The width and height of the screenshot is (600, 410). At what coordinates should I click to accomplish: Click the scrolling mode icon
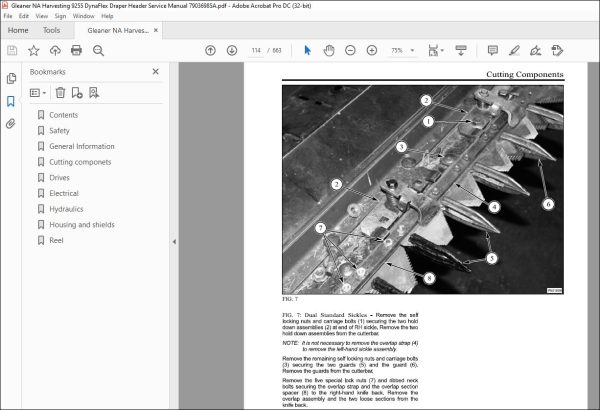pos(461,51)
